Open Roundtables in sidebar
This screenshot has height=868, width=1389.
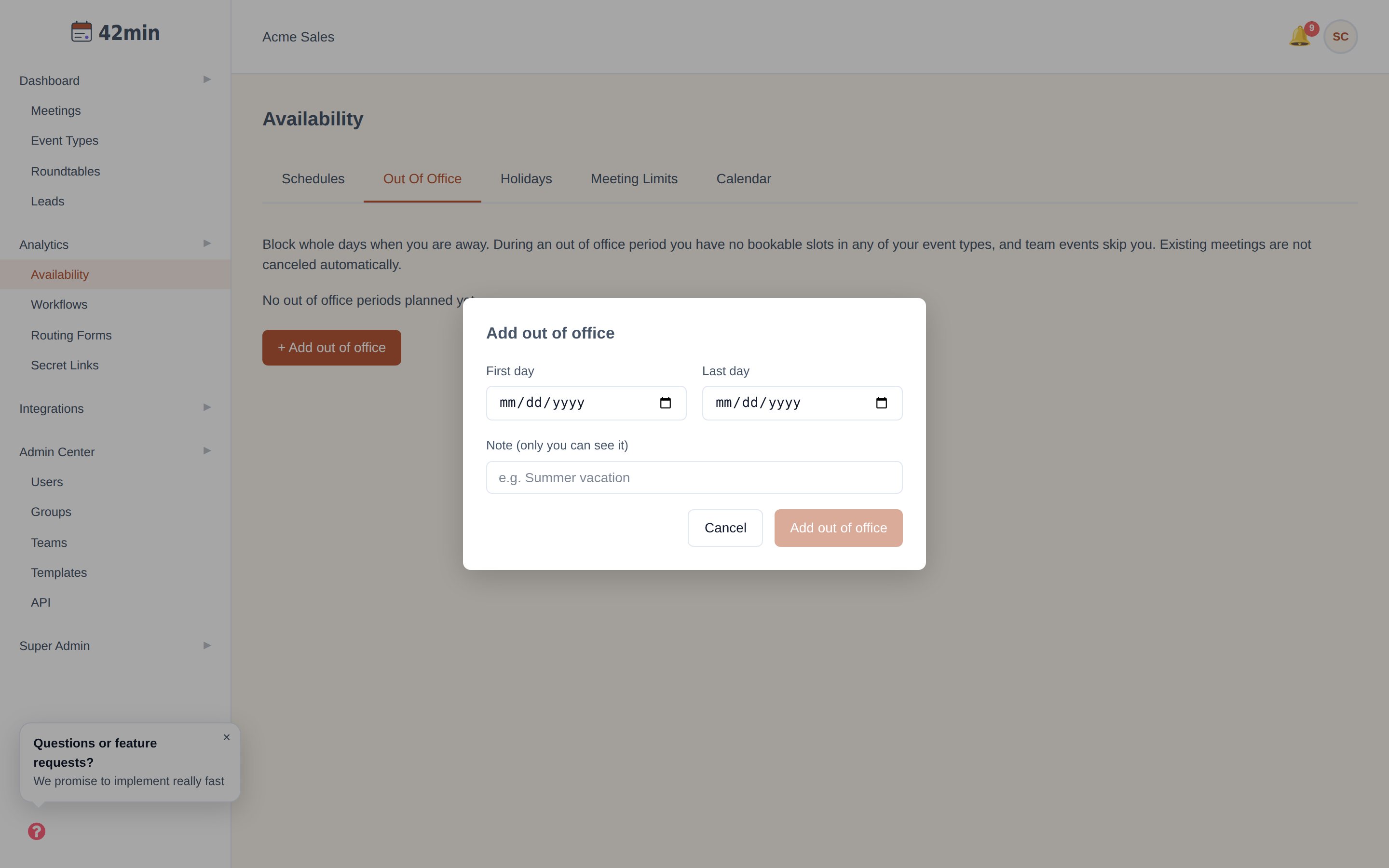point(66,172)
